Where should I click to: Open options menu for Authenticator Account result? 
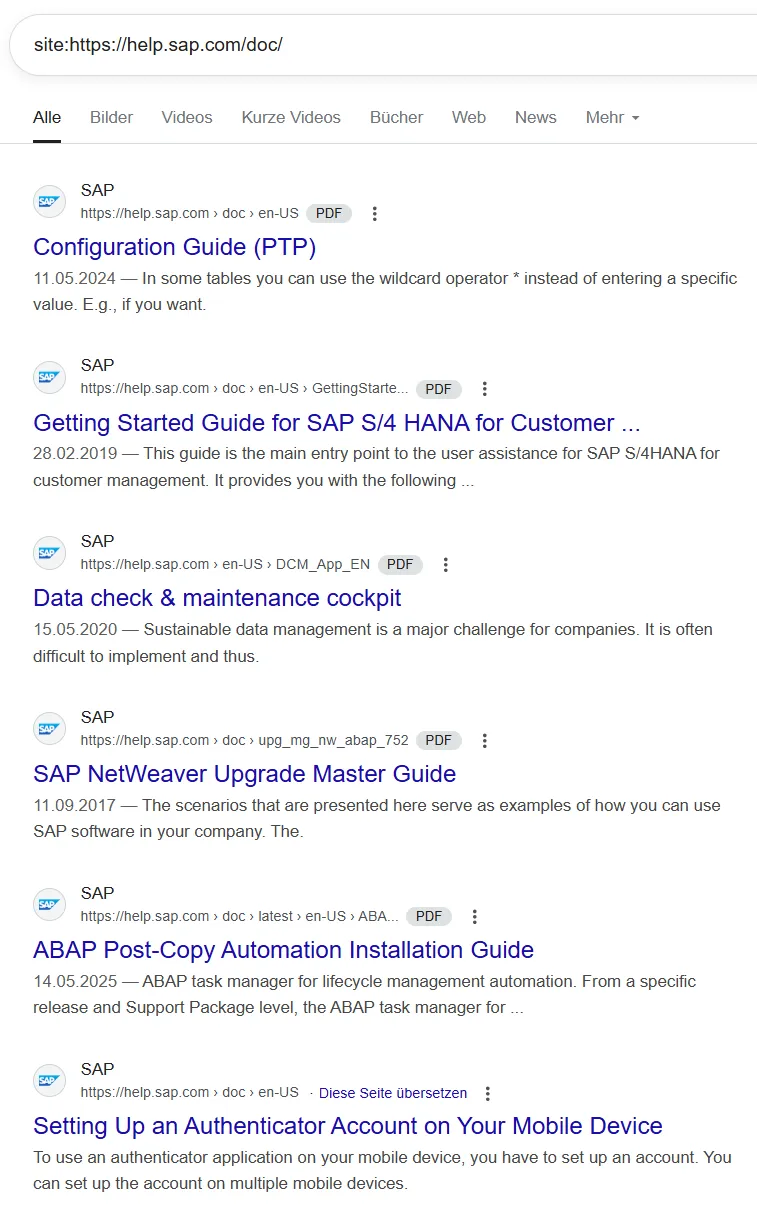[x=487, y=1093]
